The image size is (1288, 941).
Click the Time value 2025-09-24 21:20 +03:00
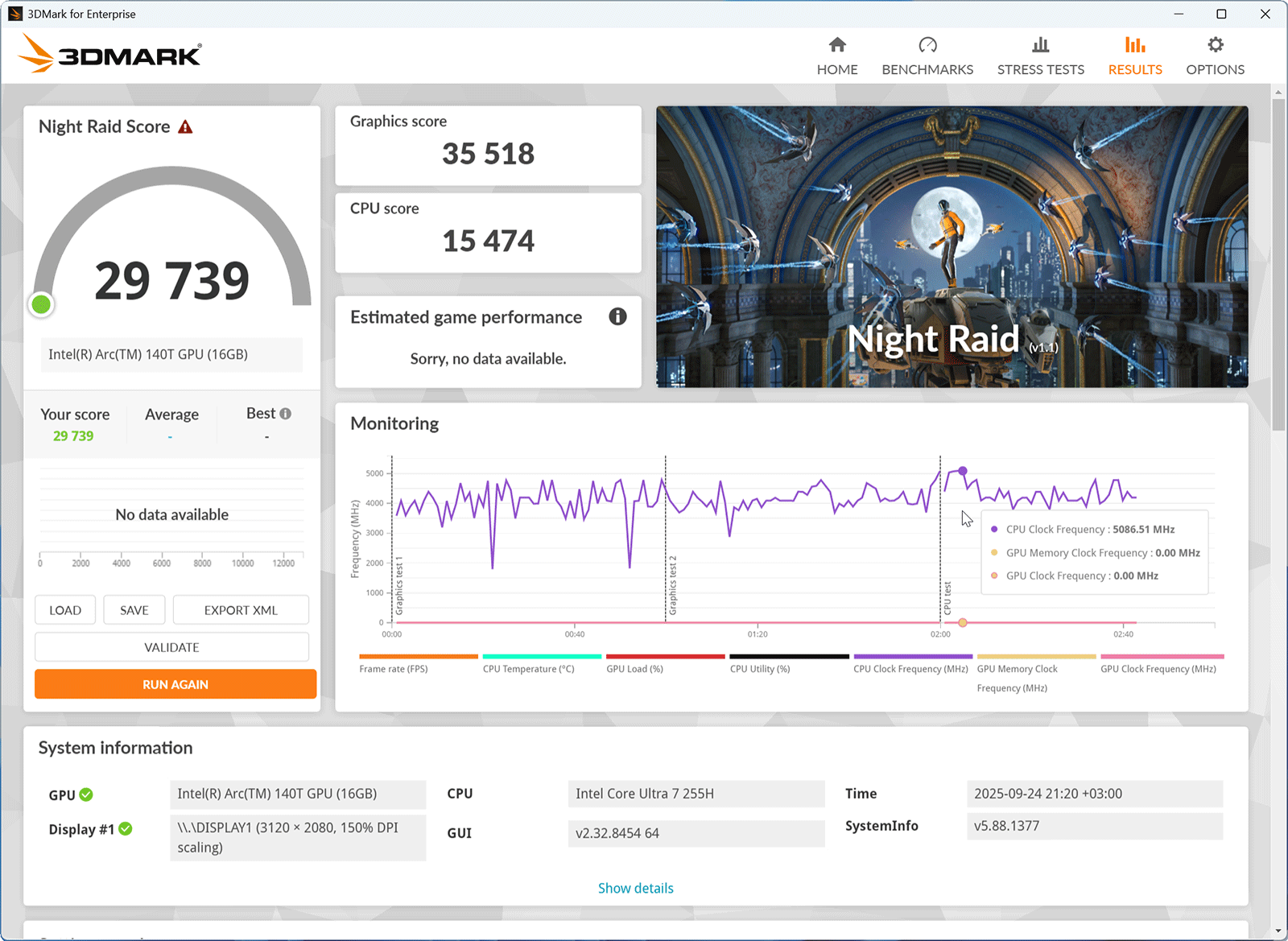[x=1095, y=794]
